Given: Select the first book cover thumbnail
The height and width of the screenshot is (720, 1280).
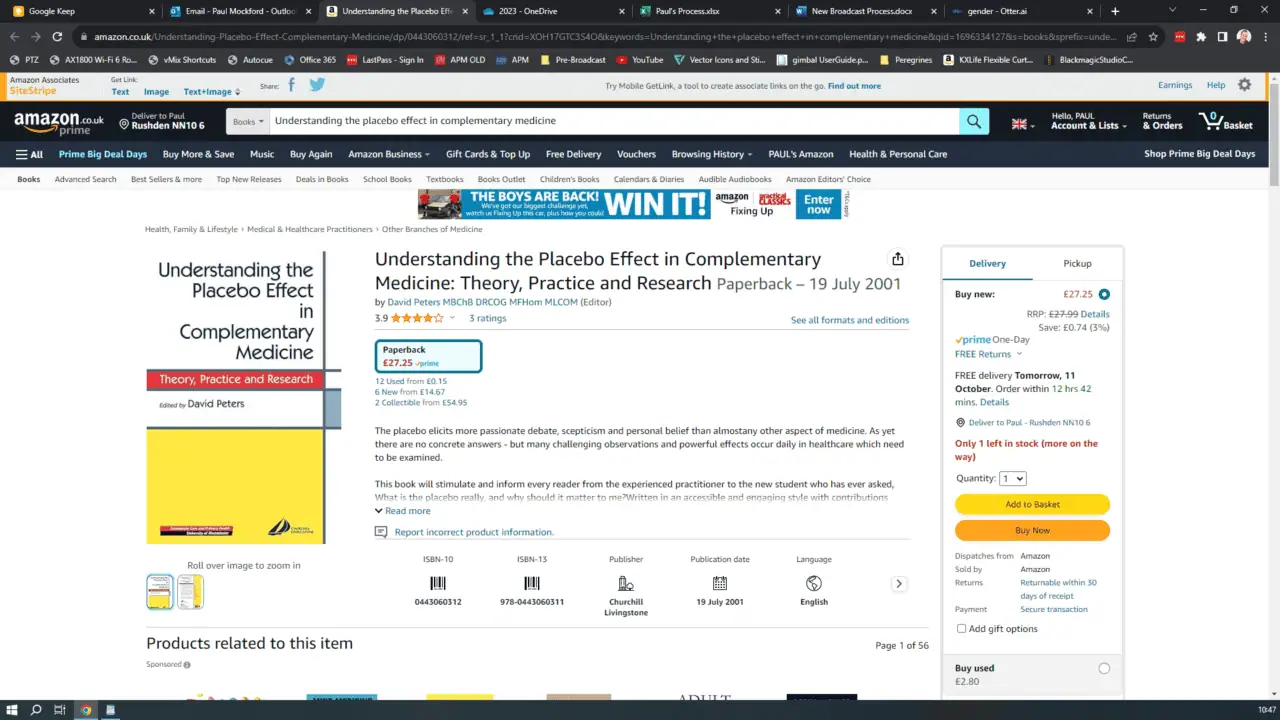Looking at the screenshot, I should [160, 592].
